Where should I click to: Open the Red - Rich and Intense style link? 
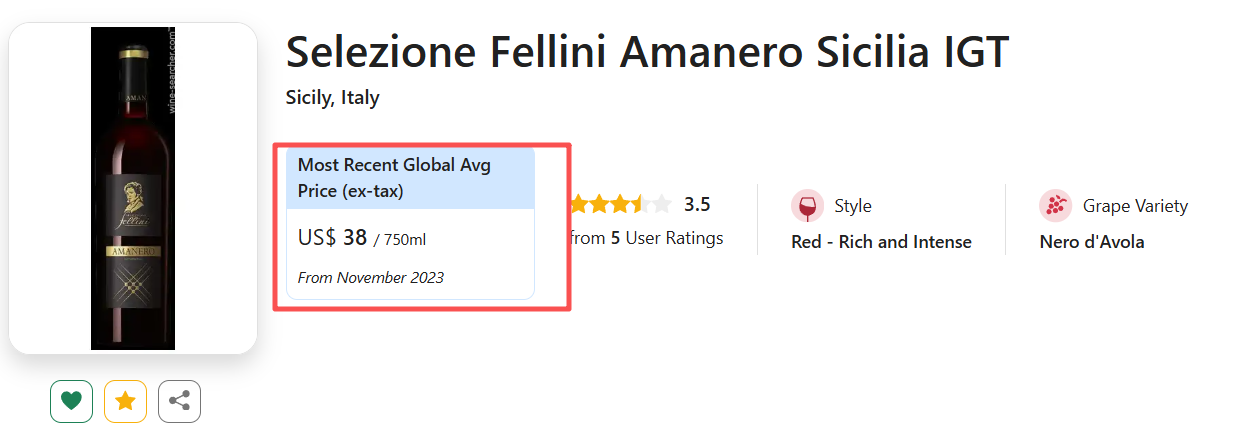coord(881,242)
